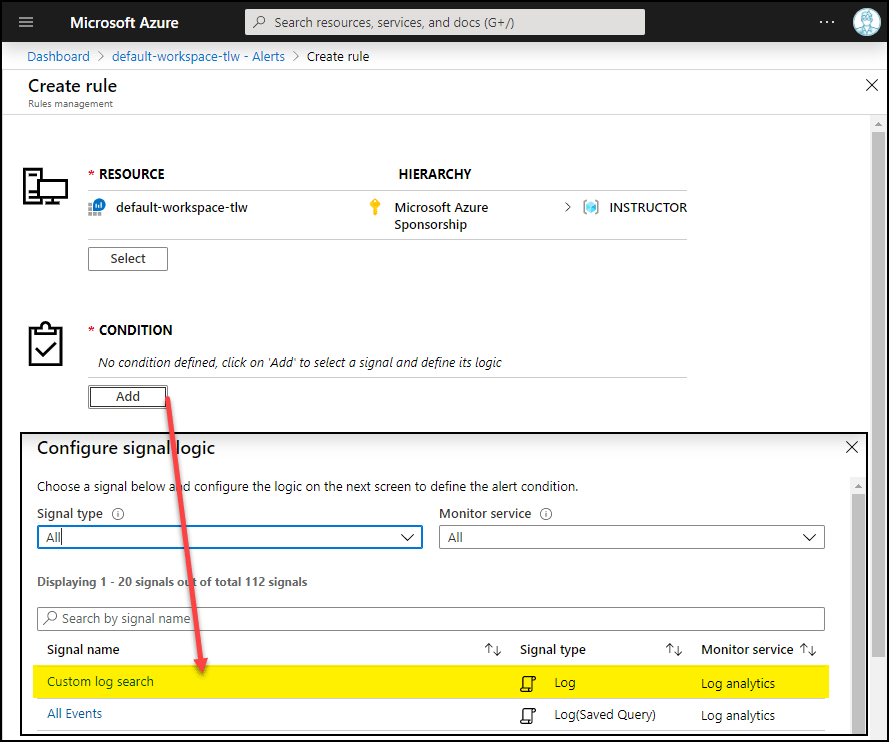889x742 pixels.
Task: Select the Custom log search signal
Action: tap(101, 682)
